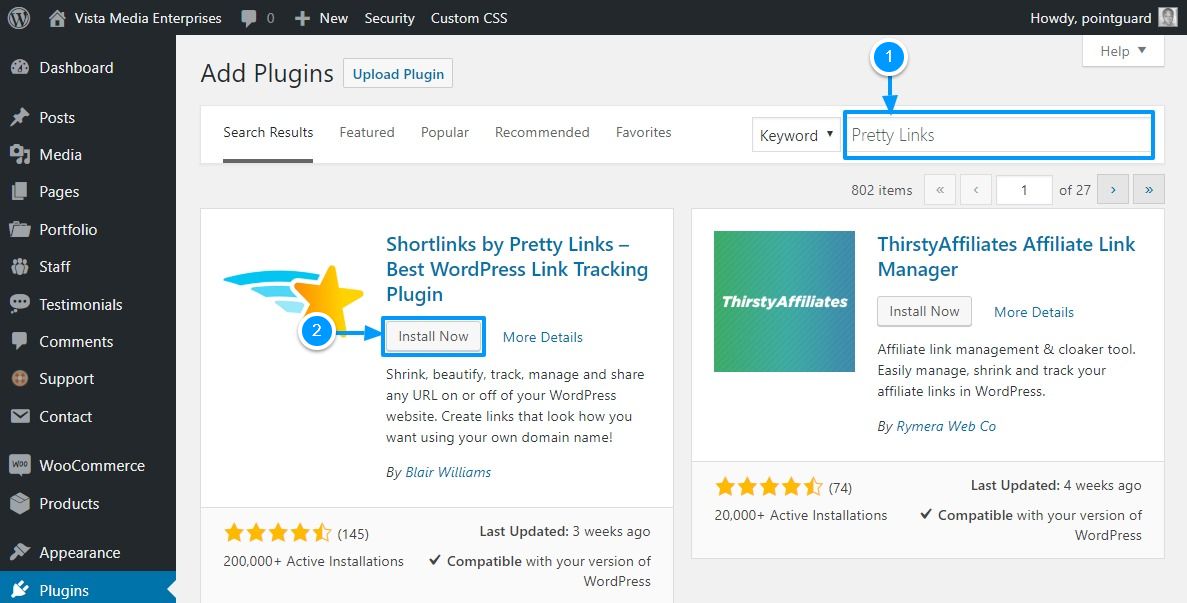Open ThirstyAffiliates Affiliate Link Manager title link
1187x603 pixels.
pos(1006,256)
